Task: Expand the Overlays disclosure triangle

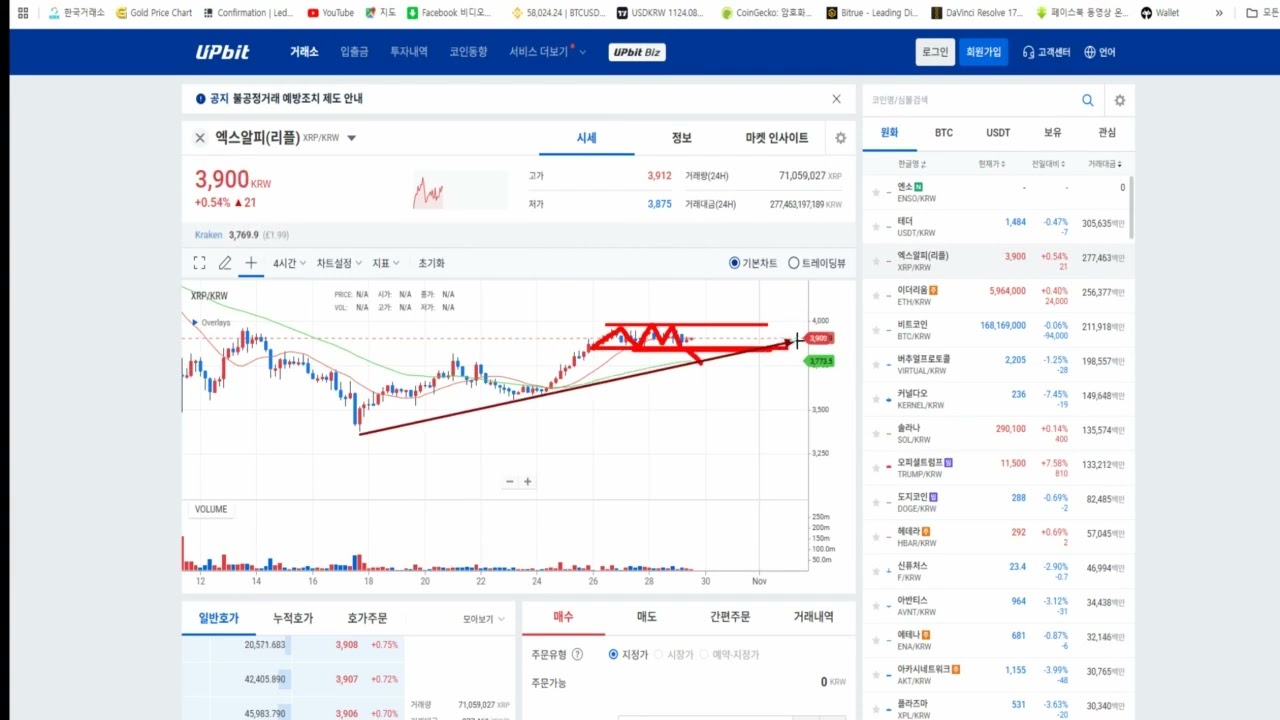Action: [x=195, y=323]
